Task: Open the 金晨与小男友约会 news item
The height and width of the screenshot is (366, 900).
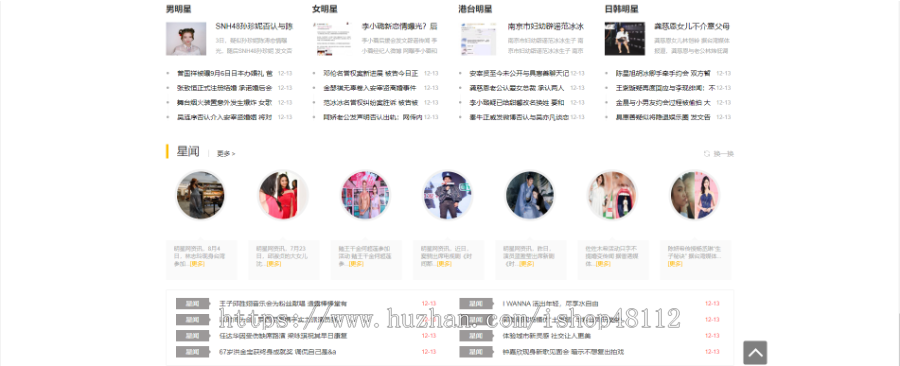Action: pyautogui.click(x=664, y=103)
